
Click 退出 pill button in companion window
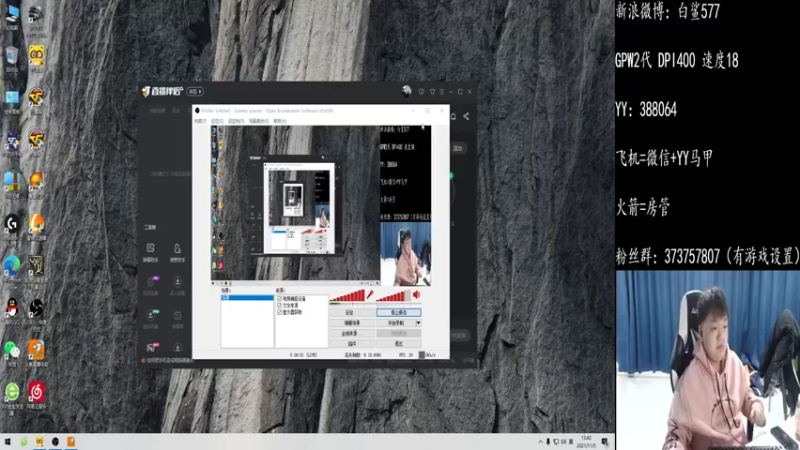[x=458, y=148]
